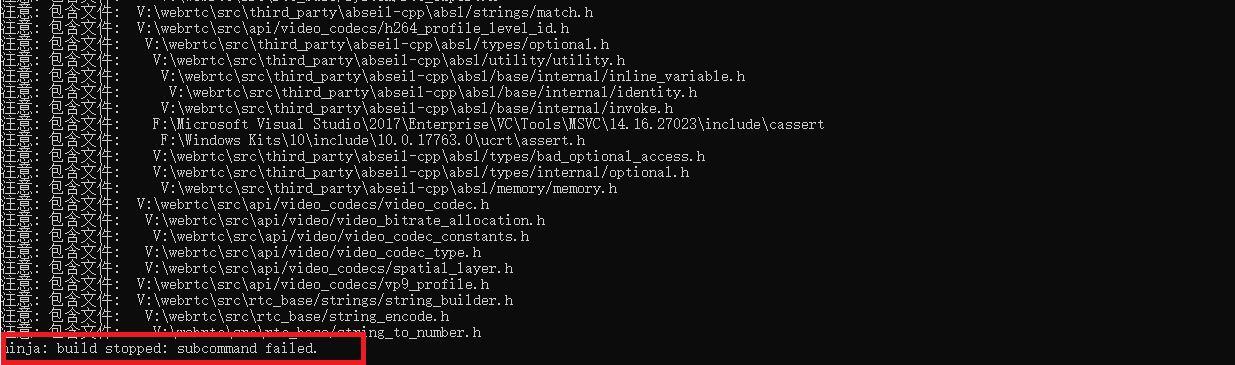Select the Visual Studio cassert include line
Screen dimensions: 1235x365
coord(412,125)
